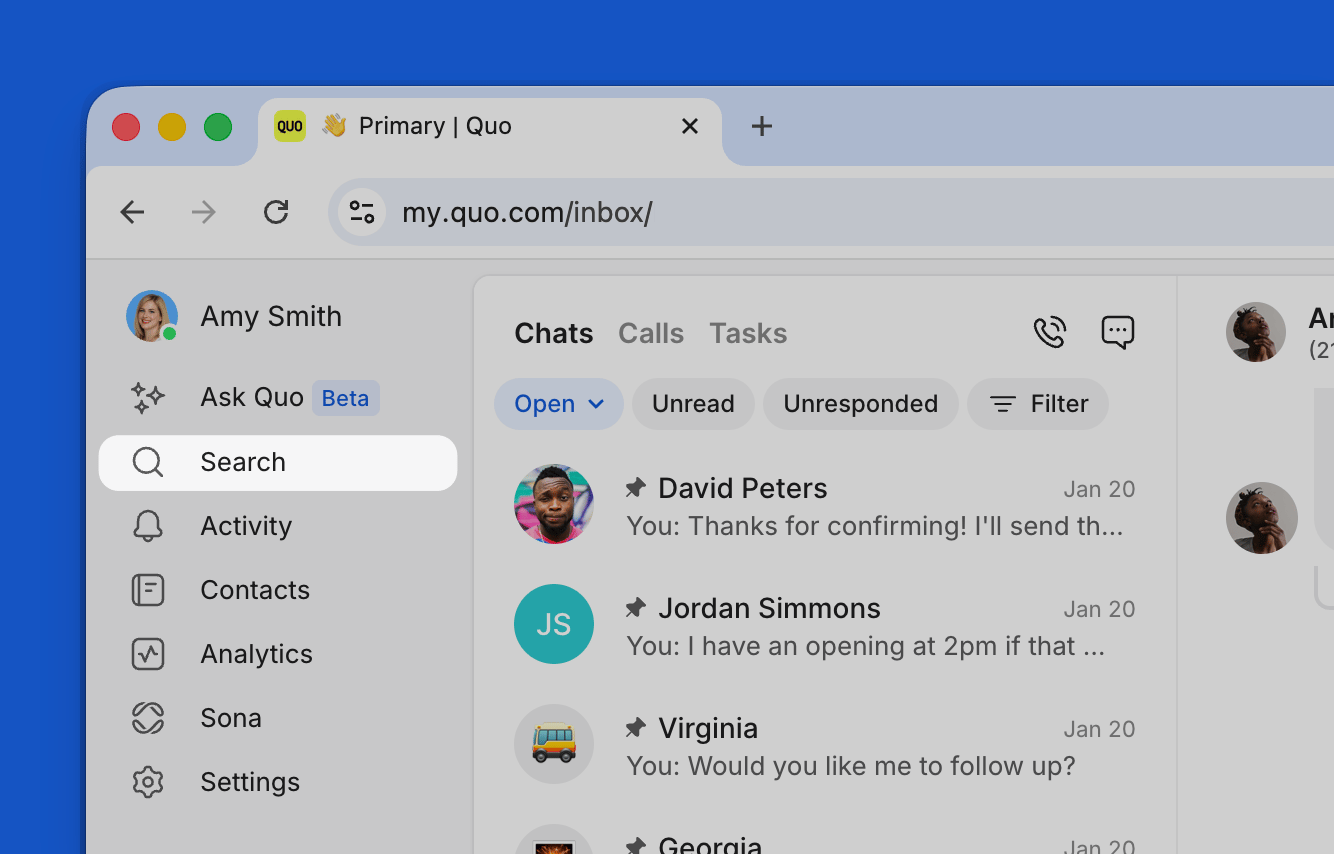Click Virginia's bus emoji avatar
The image size is (1334, 854).
coord(554,744)
